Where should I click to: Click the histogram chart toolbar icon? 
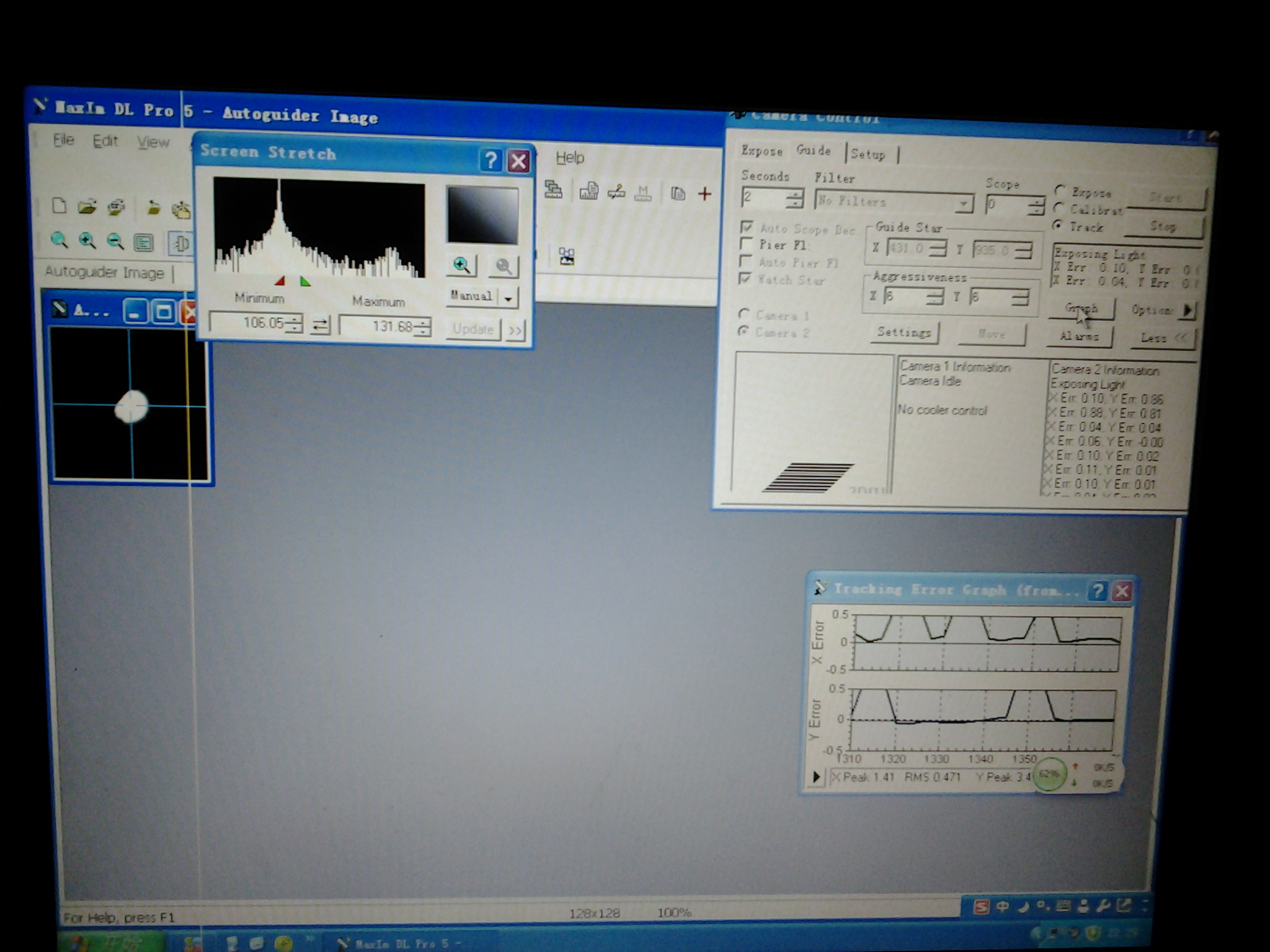[588, 192]
